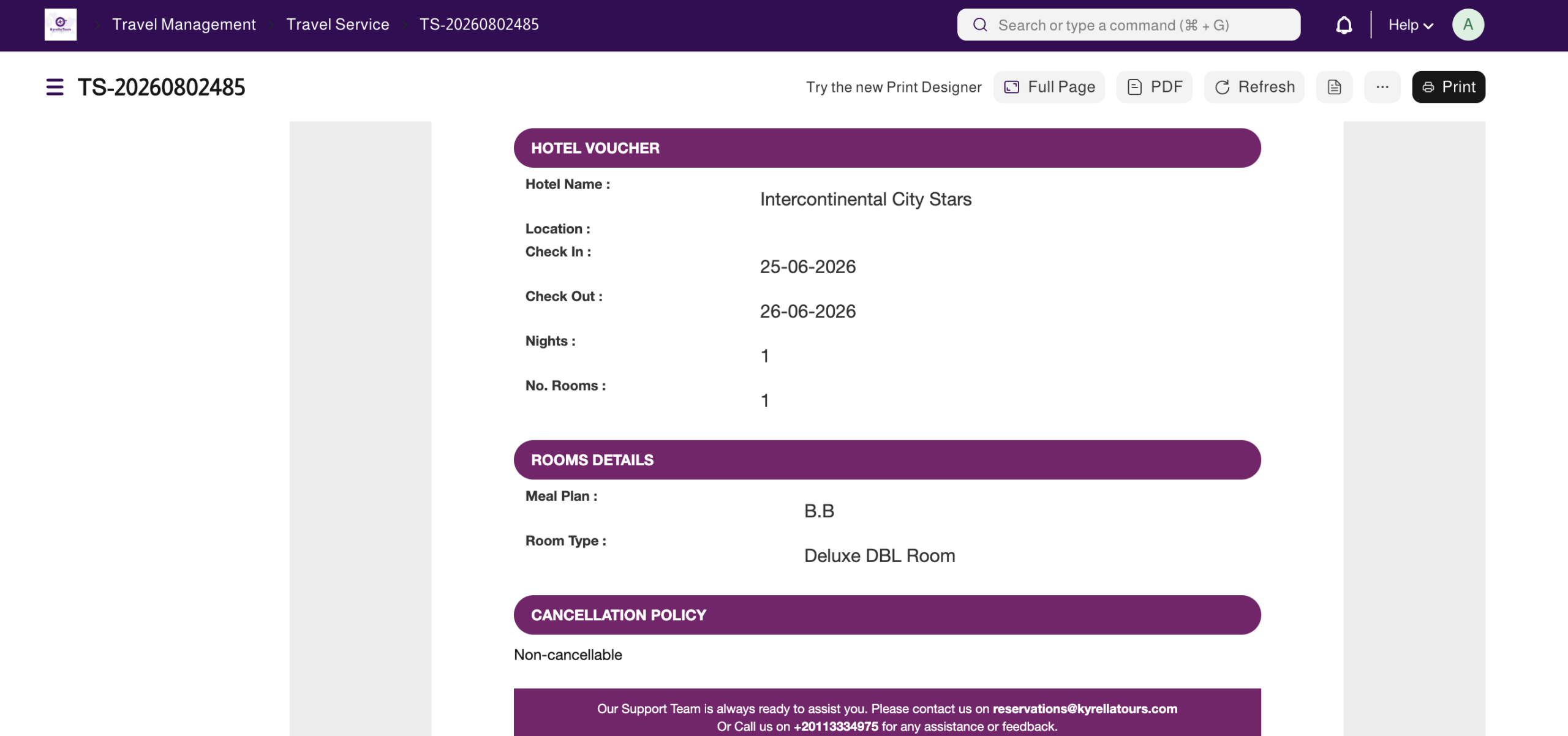Click Try the new Print Designer link
The width and height of the screenshot is (1568, 736).
pyautogui.click(x=894, y=87)
